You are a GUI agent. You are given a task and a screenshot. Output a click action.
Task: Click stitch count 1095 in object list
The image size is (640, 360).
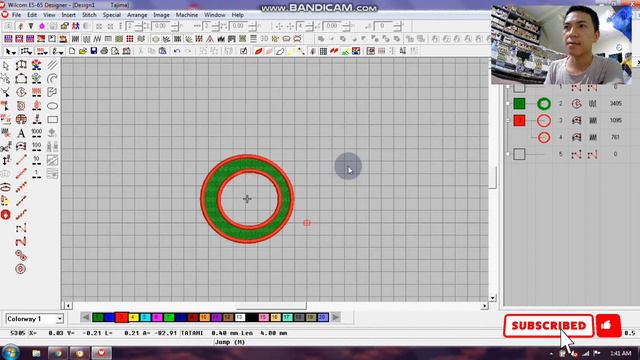616,120
